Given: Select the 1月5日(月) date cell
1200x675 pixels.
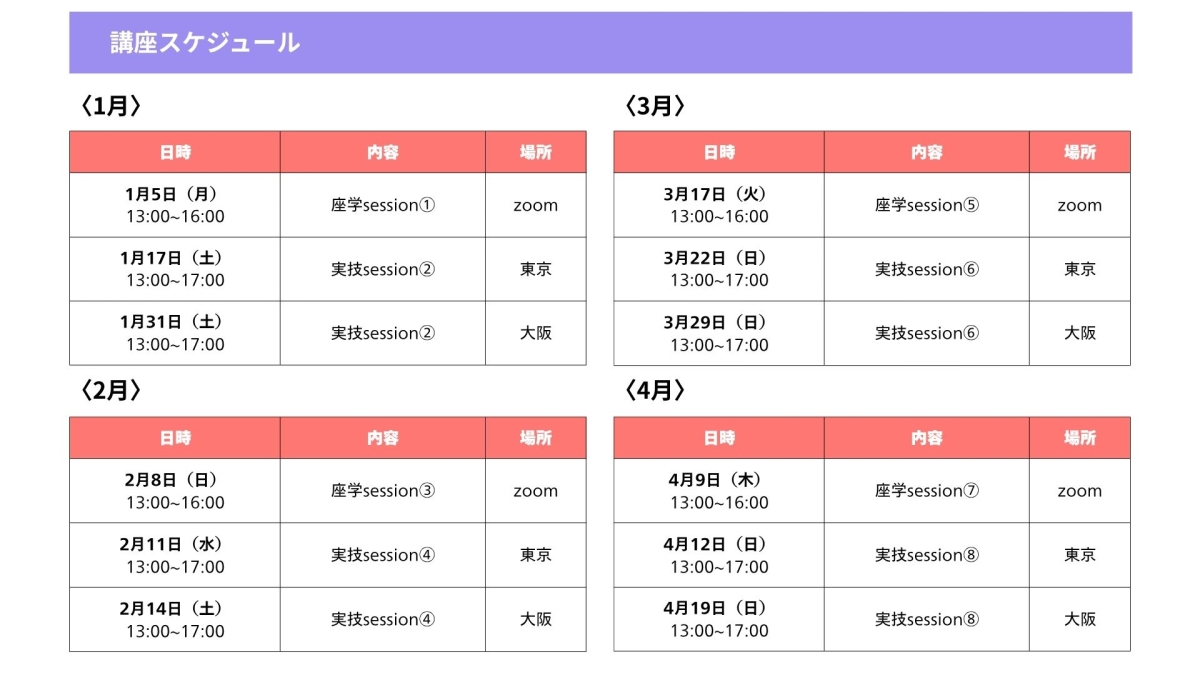Looking at the screenshot, I should click(175, 205).
